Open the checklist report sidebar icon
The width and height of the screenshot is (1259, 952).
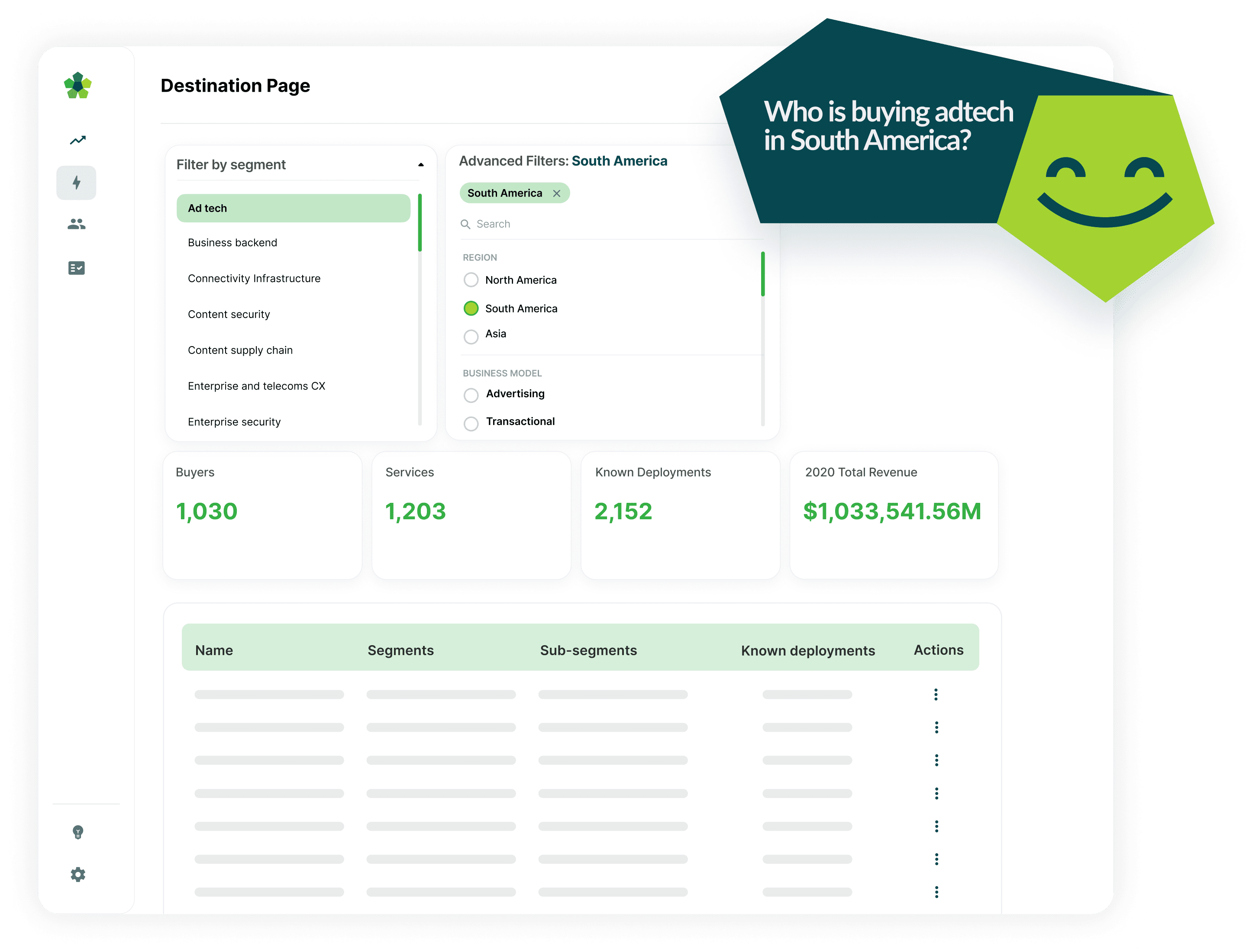tap(76, 268)
